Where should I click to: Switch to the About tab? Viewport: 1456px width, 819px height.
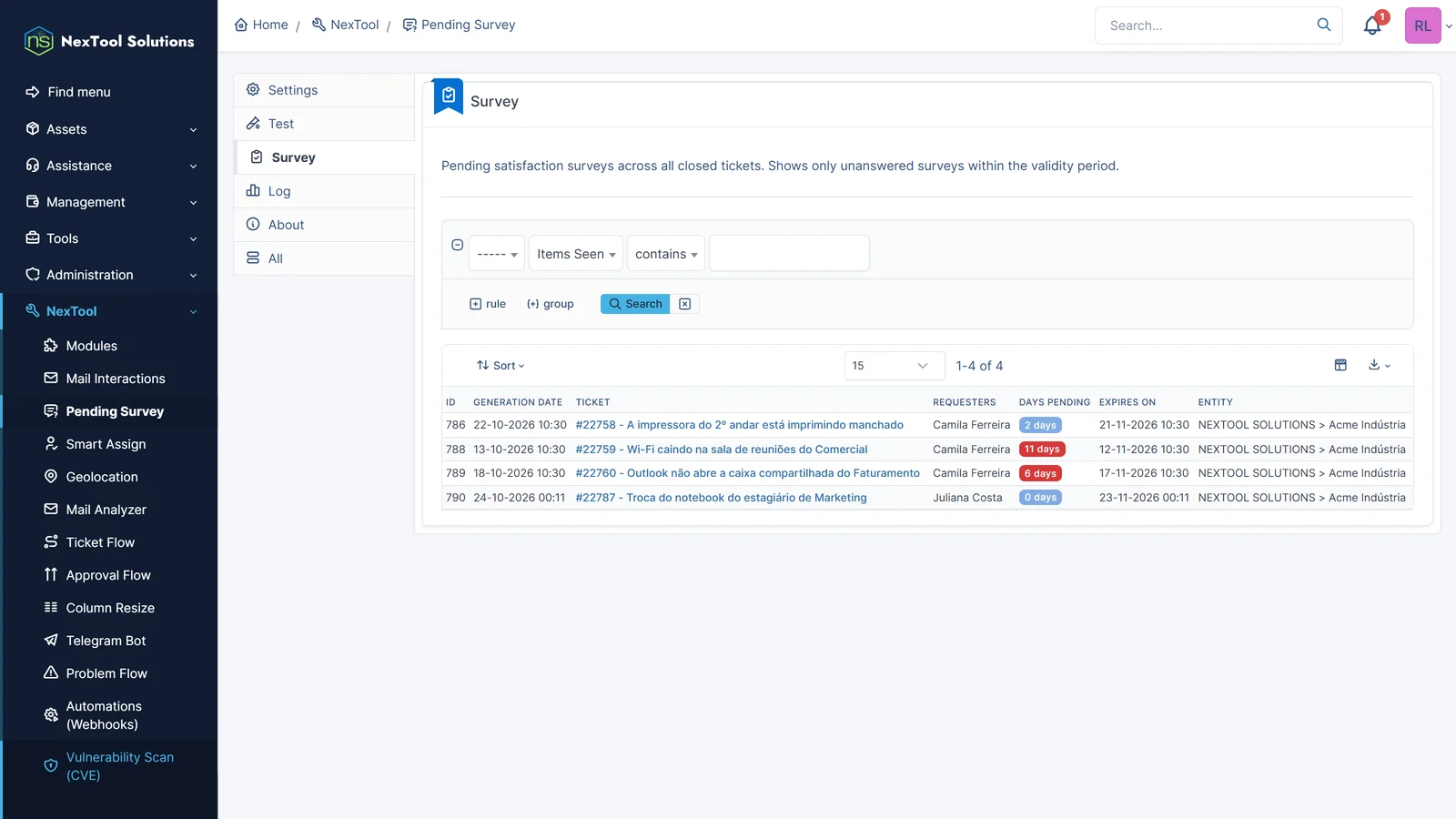pyautogui.click(x=324, y=225)
